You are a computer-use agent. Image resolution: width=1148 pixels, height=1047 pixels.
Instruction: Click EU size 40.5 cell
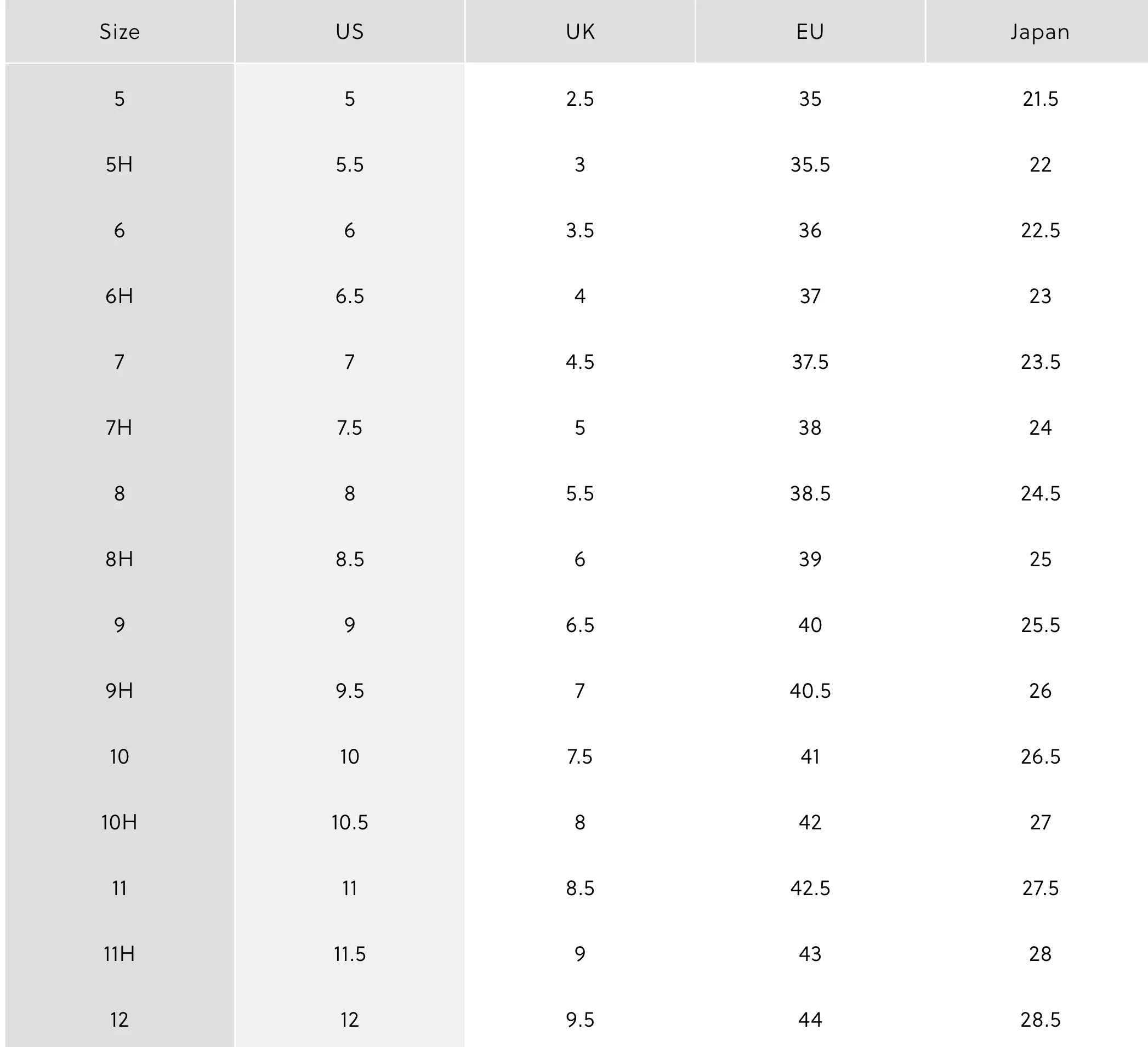click(x=810, y=691)
